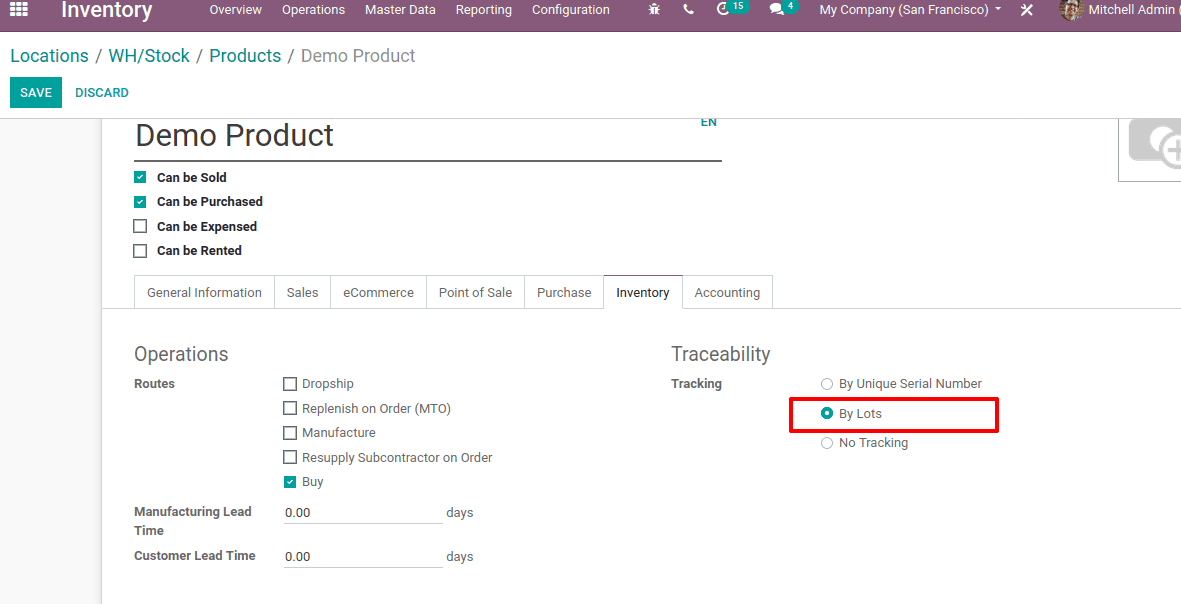Click the Inventory app title
The image size is (1181, 604).
pyautogui.click(x=106, y=11)
